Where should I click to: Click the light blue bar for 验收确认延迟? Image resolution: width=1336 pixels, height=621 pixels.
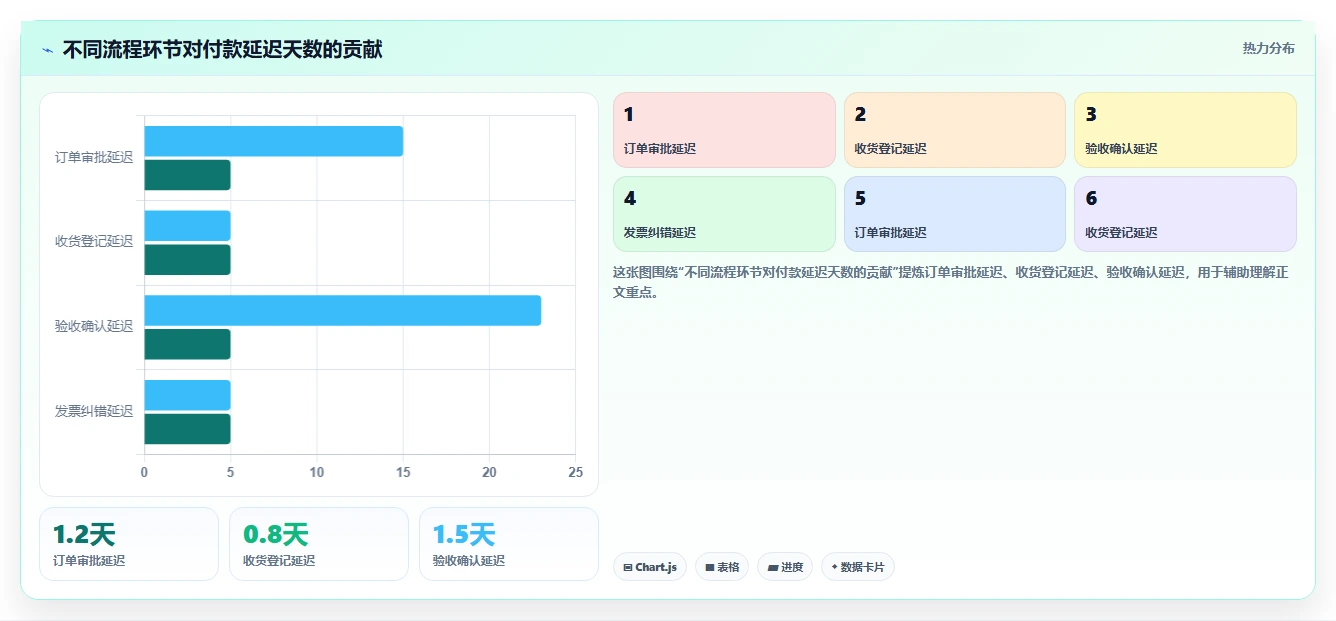tap(343, 310)
